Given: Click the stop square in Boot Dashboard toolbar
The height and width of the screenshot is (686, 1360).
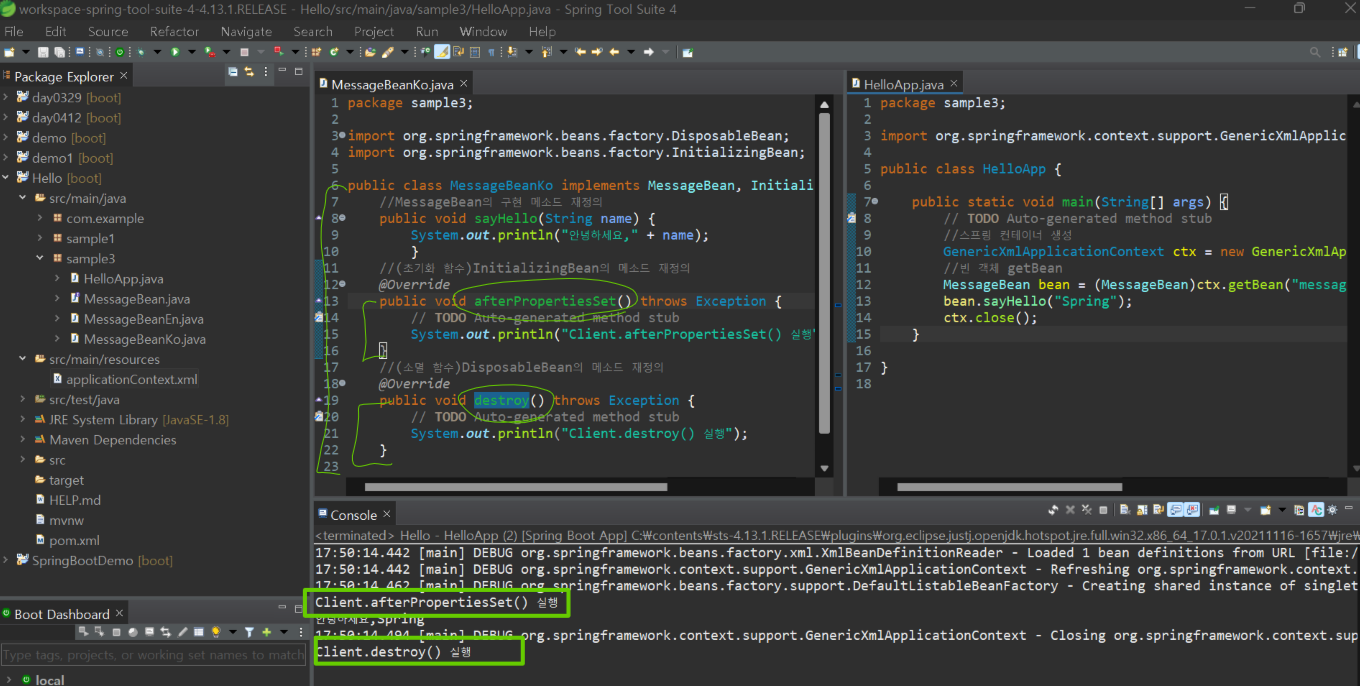Looking at the screenshot, I should coord(116,632).
